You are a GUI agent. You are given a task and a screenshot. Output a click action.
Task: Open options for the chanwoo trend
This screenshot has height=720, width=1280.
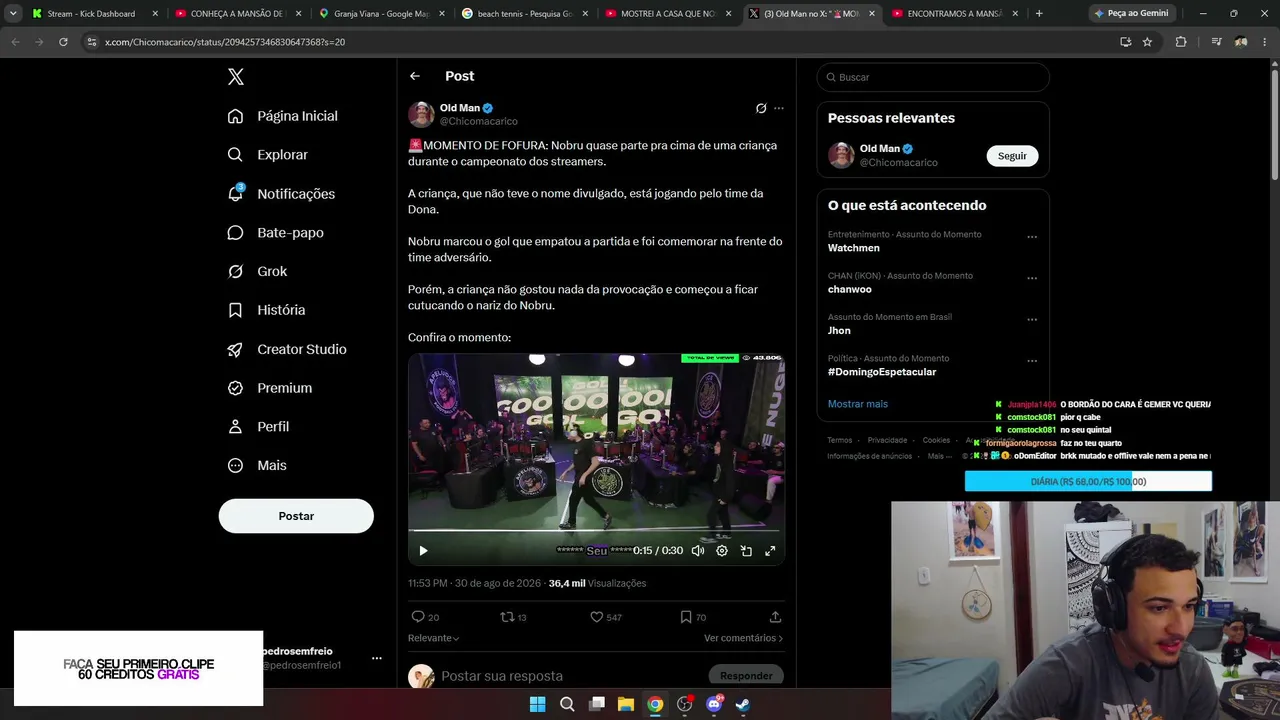[1032, 279]
